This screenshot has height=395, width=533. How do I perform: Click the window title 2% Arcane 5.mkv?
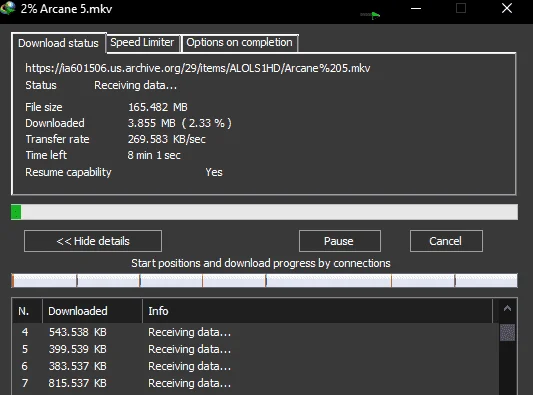pos(66,9)
